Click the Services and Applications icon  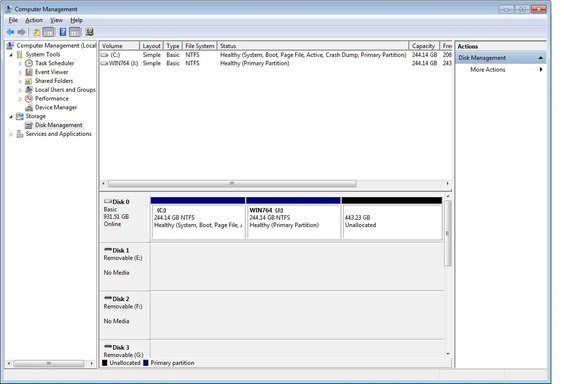point(20,134)
